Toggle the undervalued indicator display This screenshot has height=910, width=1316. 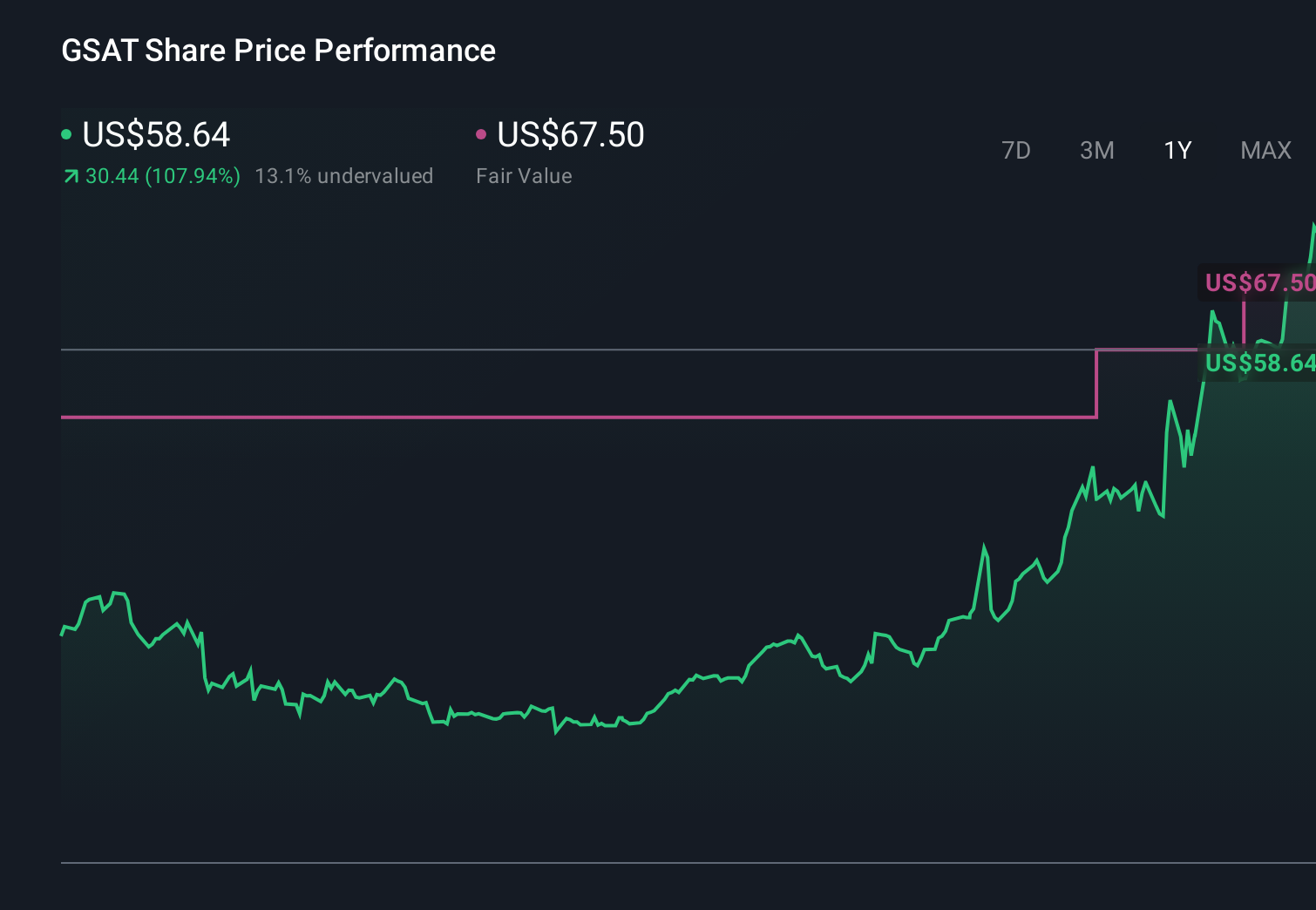point(344,175)
